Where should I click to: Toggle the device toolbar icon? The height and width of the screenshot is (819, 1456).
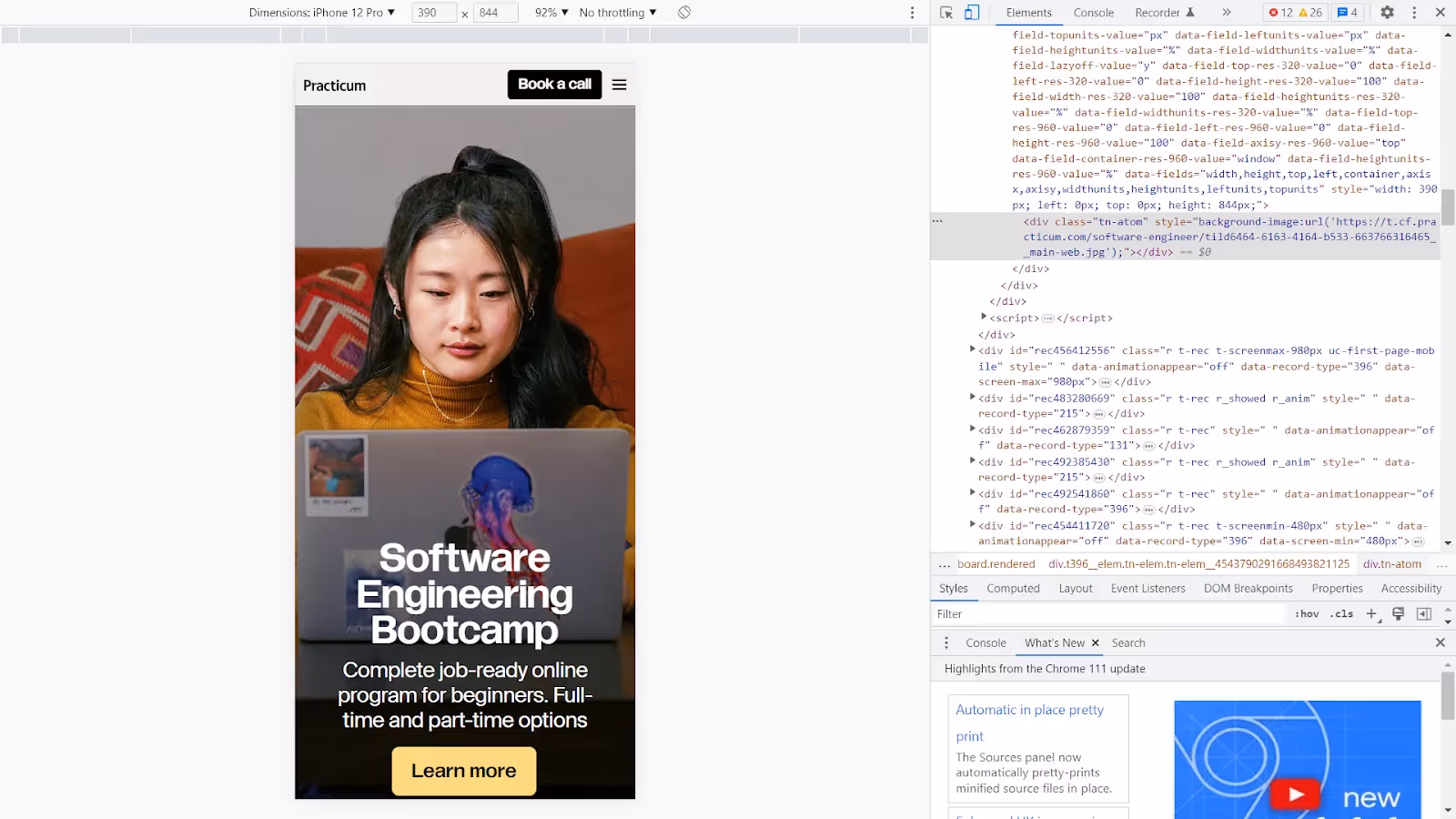[972, 13]
